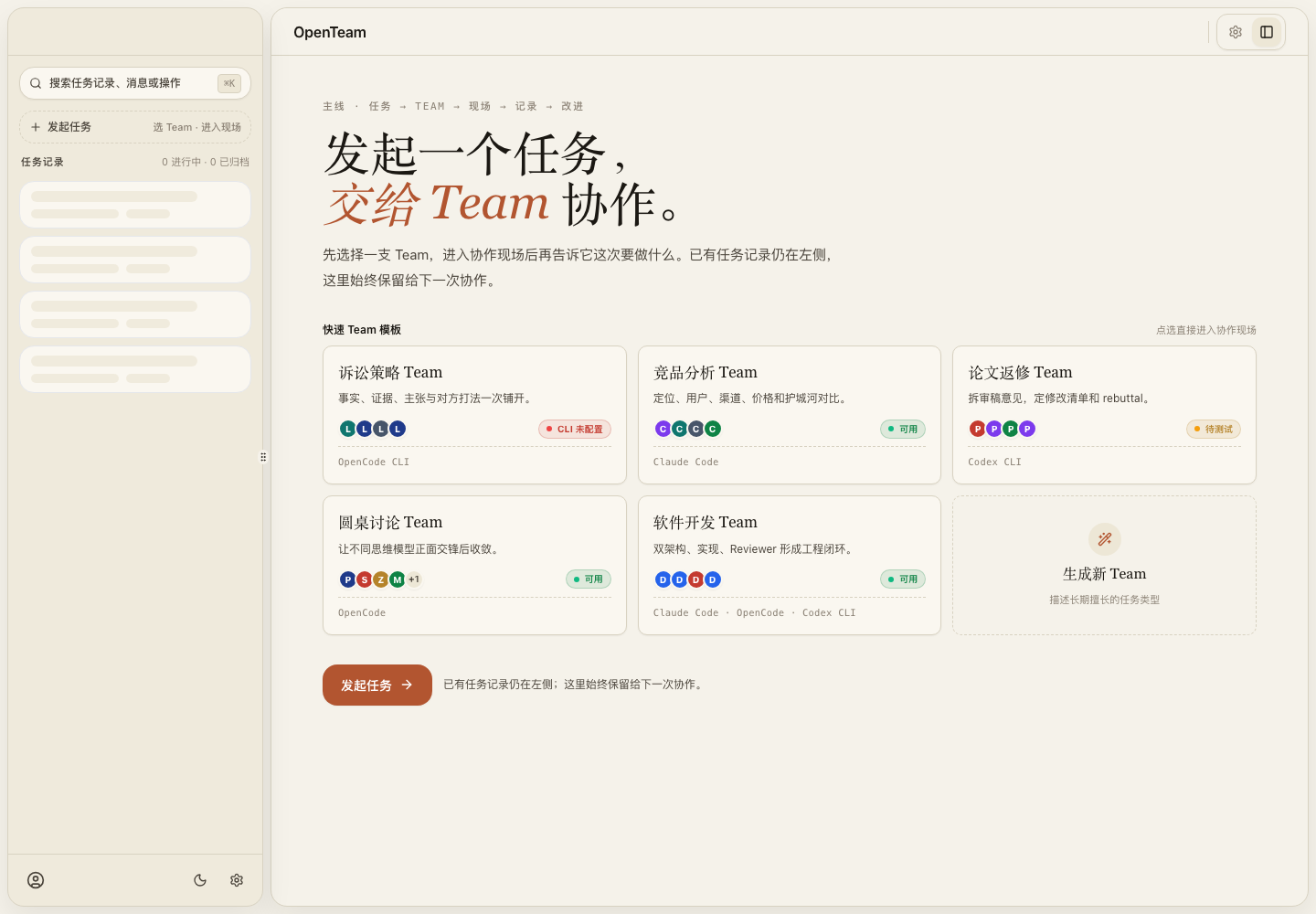Click first L avatar on 诉讼策略 card

(x=348, y=429)
